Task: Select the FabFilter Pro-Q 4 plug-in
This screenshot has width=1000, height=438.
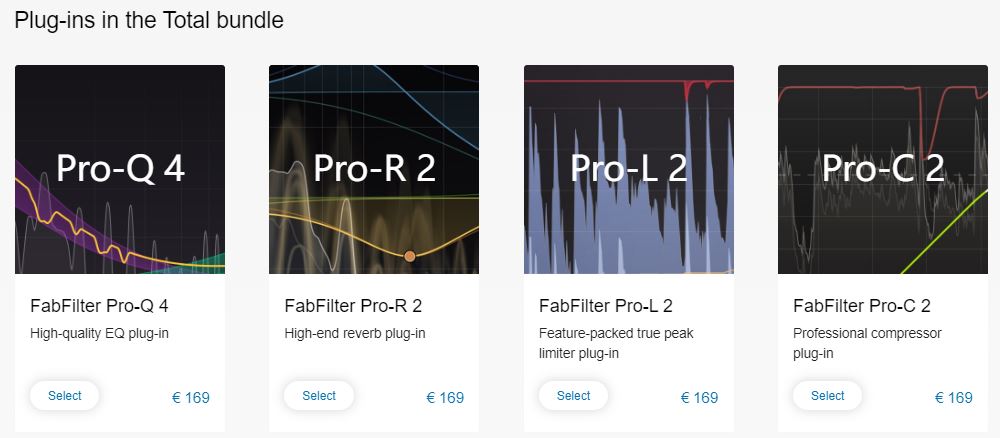Action: 64,396
